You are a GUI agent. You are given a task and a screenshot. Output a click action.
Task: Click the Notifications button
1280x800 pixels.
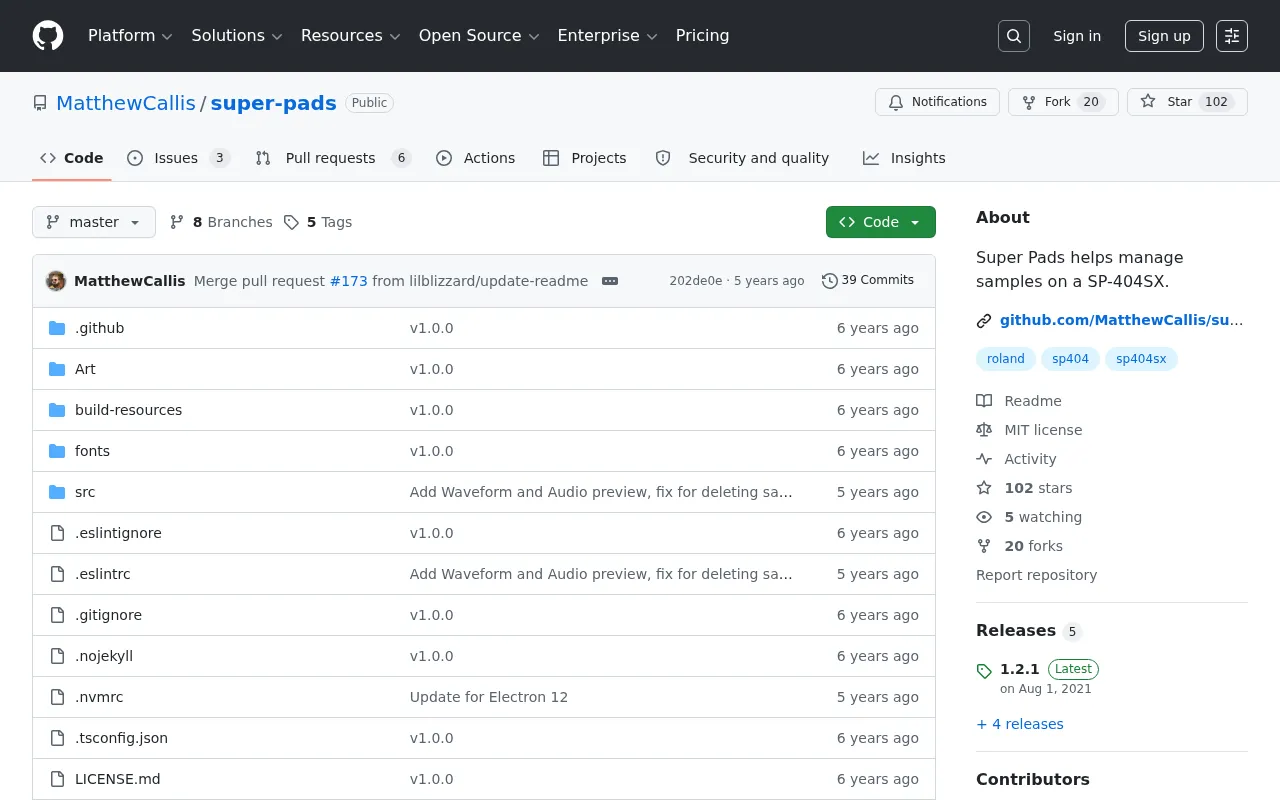click(937, 102)
